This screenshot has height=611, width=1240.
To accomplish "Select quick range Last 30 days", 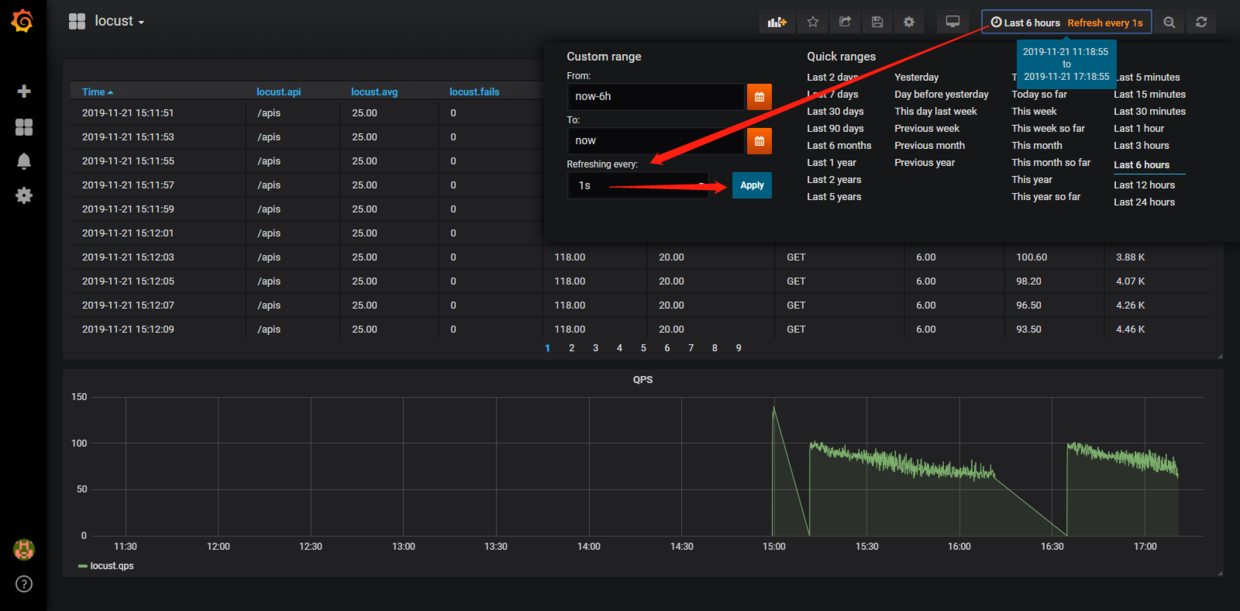I will coord(835,111).
